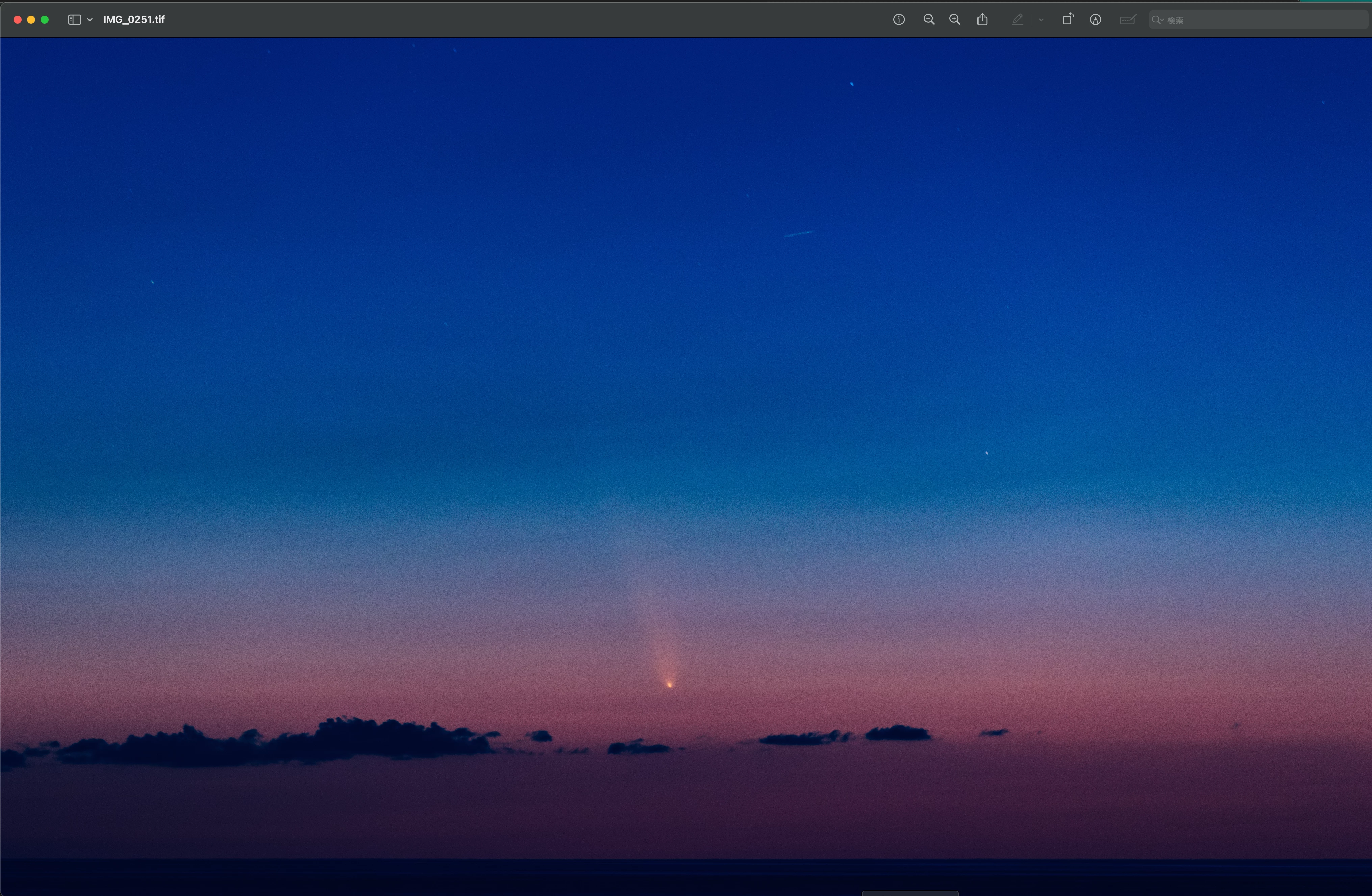Show the Markup toolbar
Image resolution: width=1372 pixels, height=896 pixels.
[x=1095, y=20]
